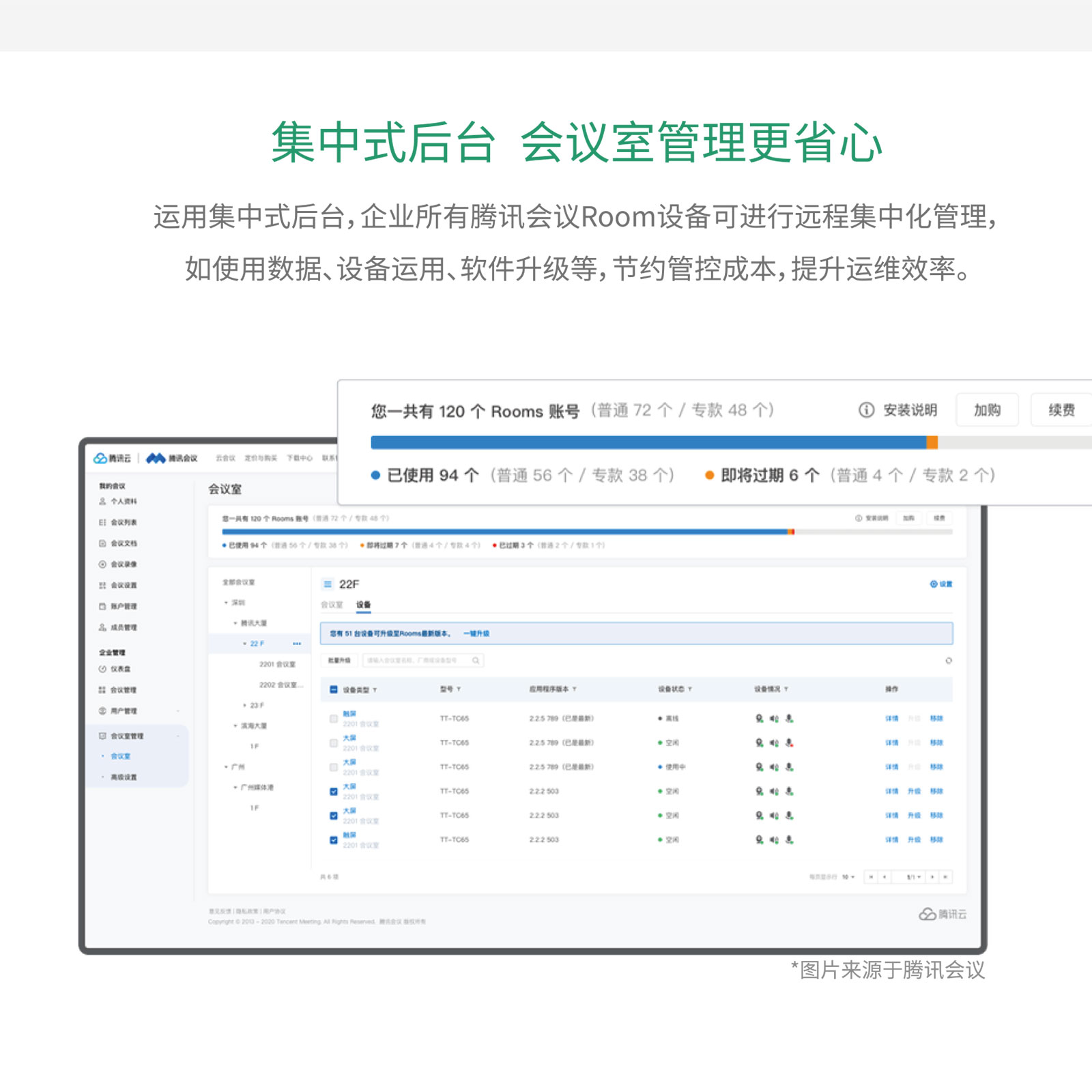Click the 用户管理 sidebar icon
This screenshot has width=1092, height=1092.
[x=102, y=711]
